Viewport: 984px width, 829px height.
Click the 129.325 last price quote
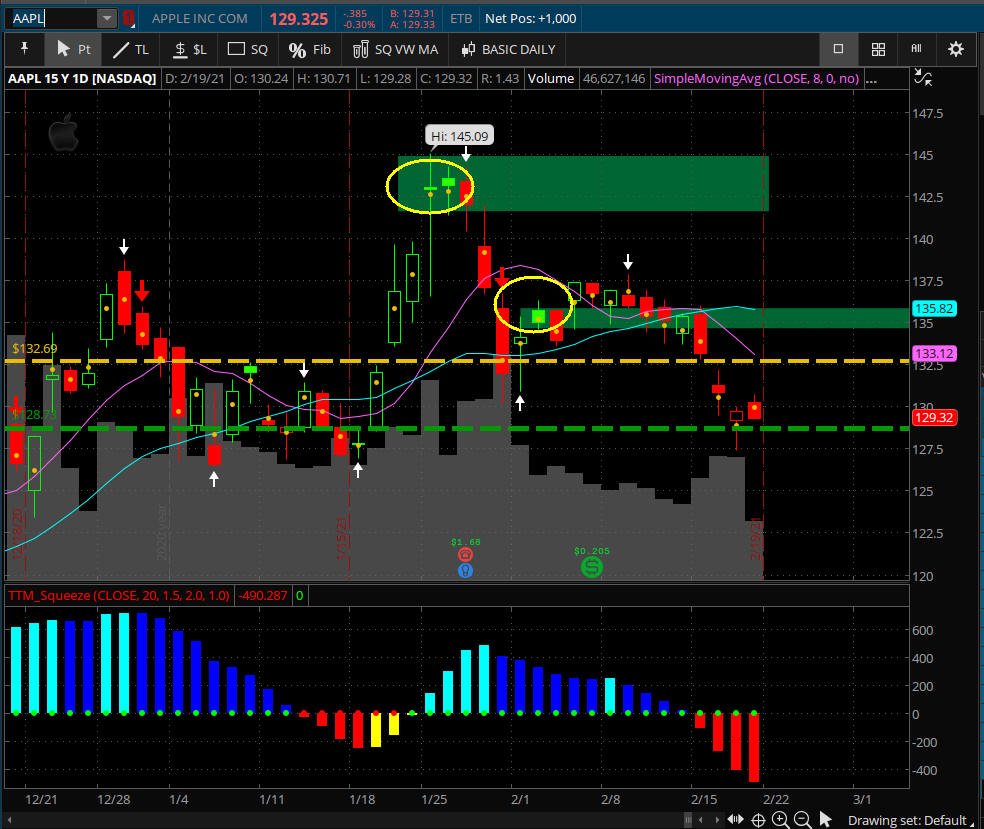point(299,19)
